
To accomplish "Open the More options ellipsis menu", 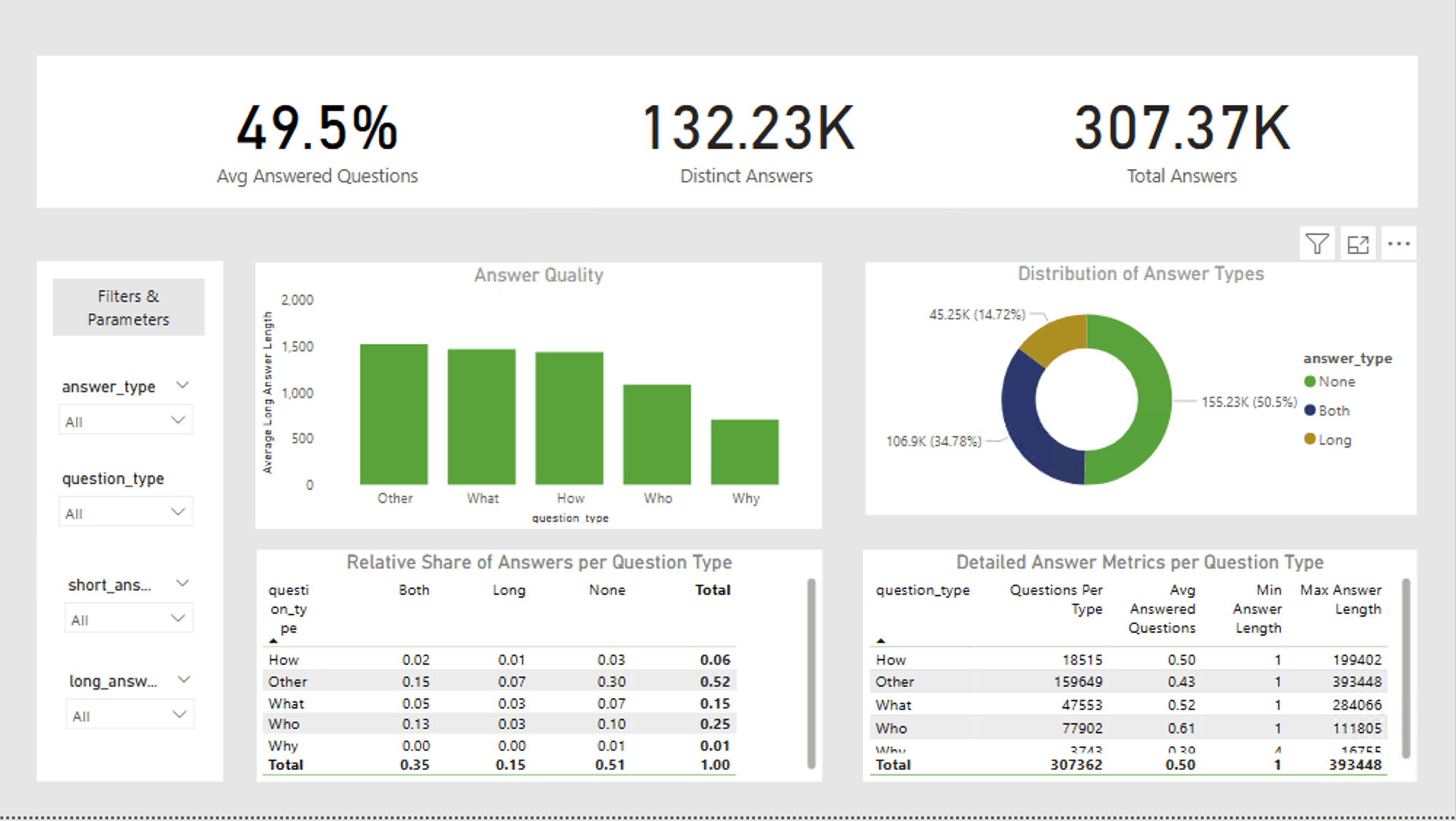I will pyautogui.click(x=1398, y=244).
